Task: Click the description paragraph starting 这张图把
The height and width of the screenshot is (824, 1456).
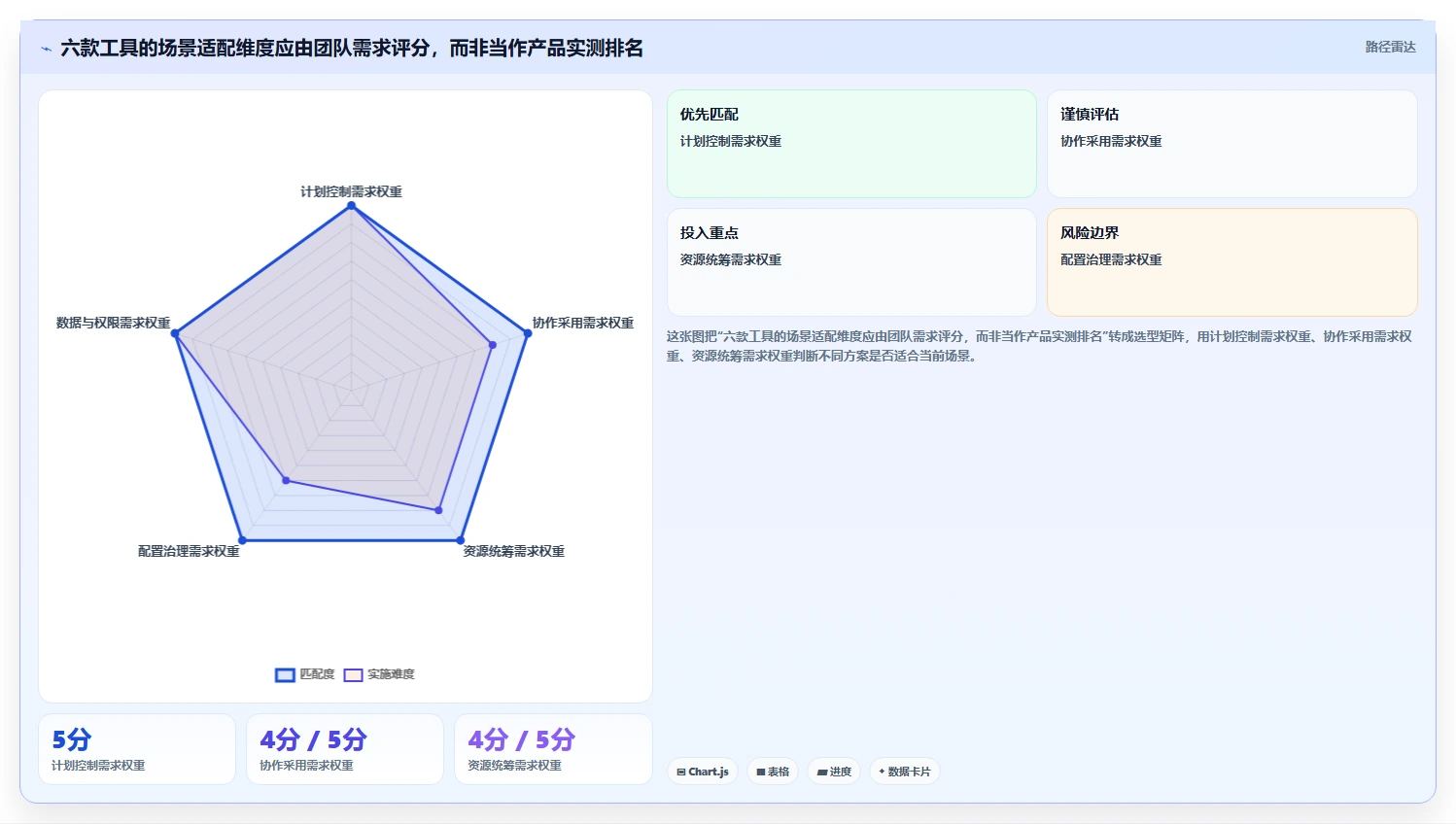Action: pos(1039,346)
